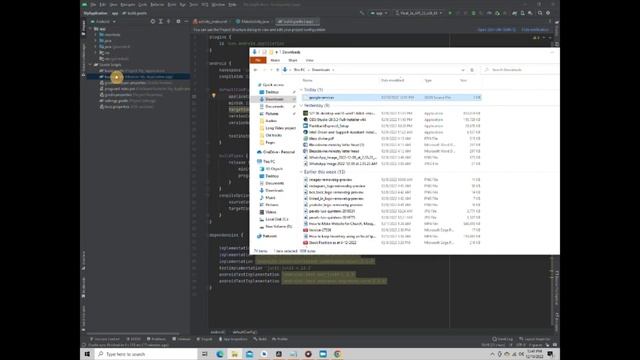640x360 pixels.
Task: Click the Expand All icon in Project panel
Action: coord(160,21)
